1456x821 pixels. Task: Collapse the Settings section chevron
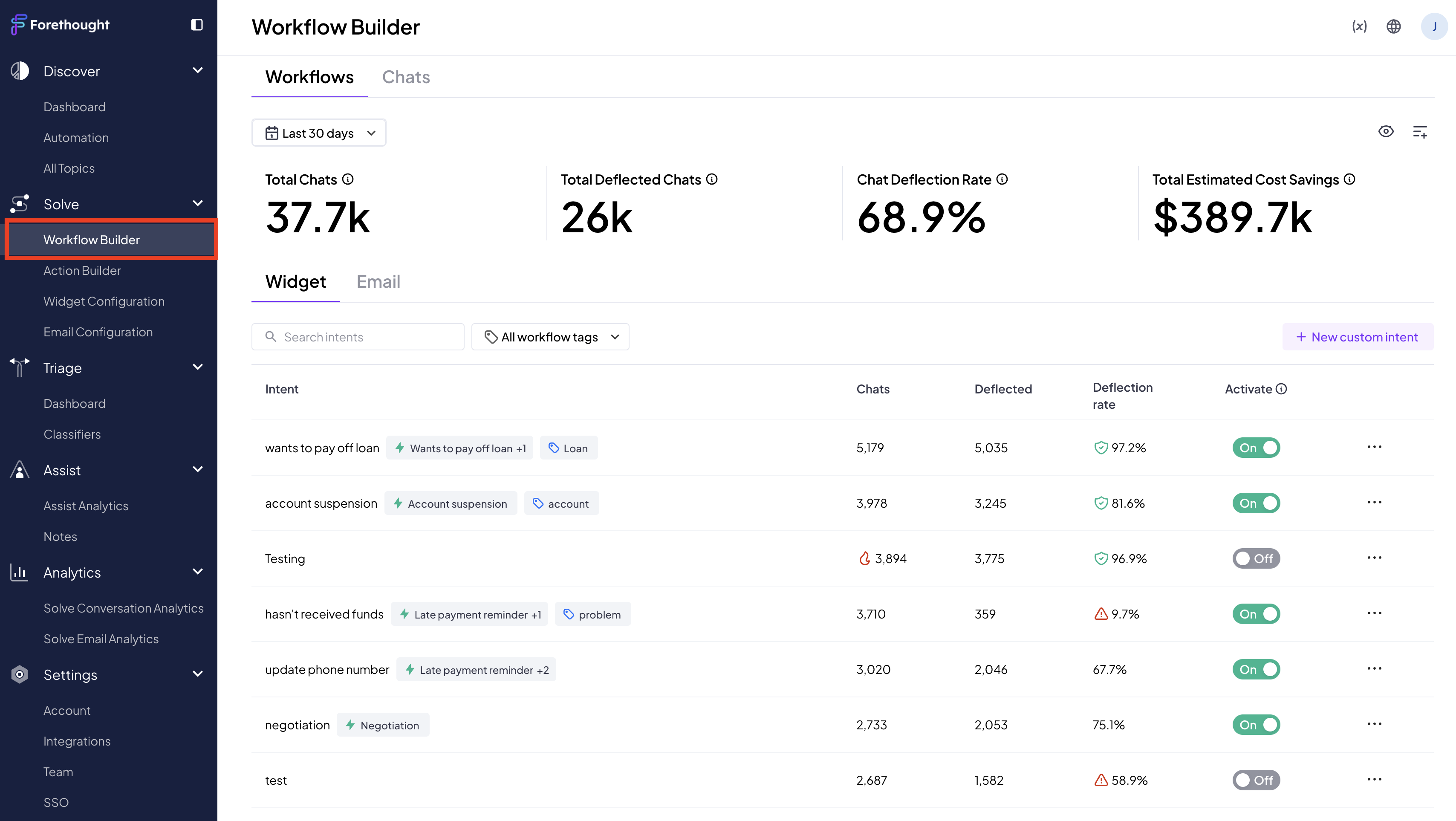coord(198,674)
